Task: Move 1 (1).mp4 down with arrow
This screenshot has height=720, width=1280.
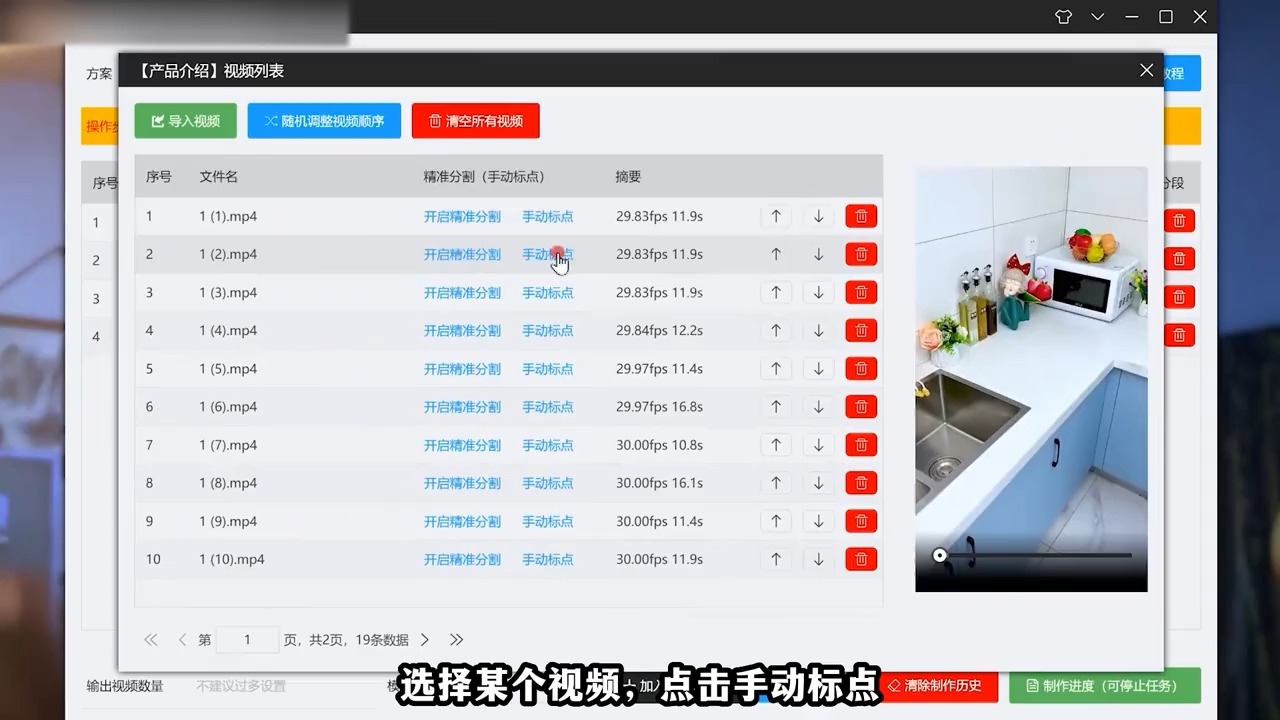Action: tap(818, 216)
